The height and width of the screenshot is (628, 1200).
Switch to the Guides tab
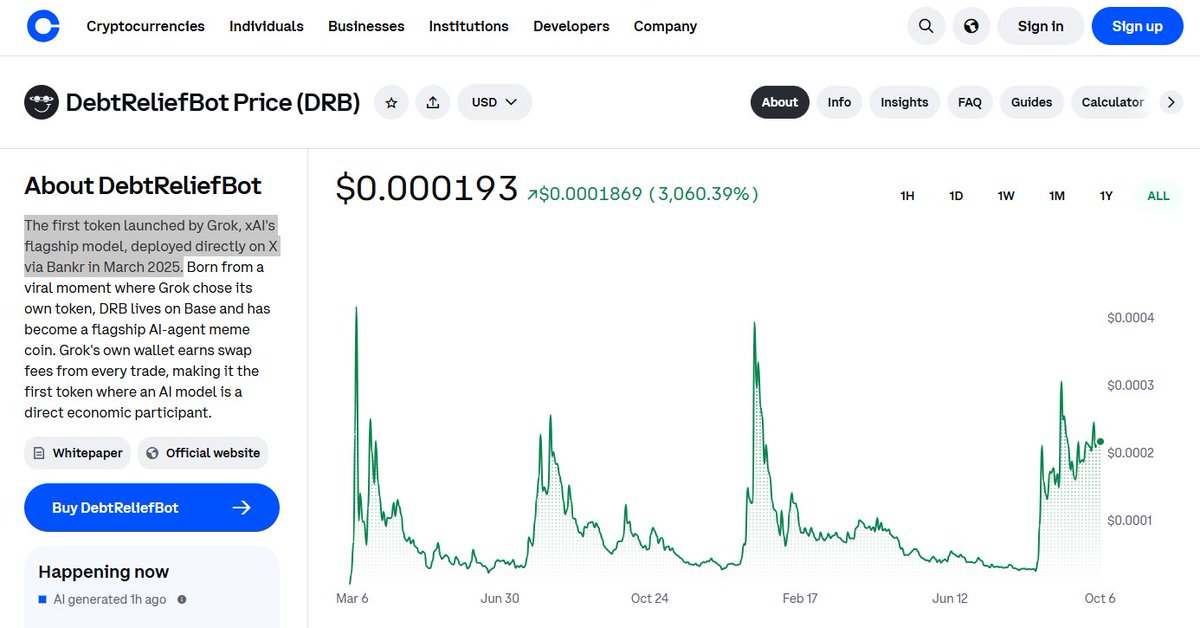[1031, 102]
